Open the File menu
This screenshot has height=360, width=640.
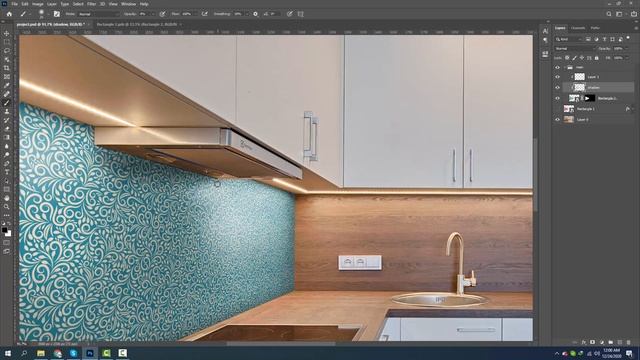(x=14, y=4)
